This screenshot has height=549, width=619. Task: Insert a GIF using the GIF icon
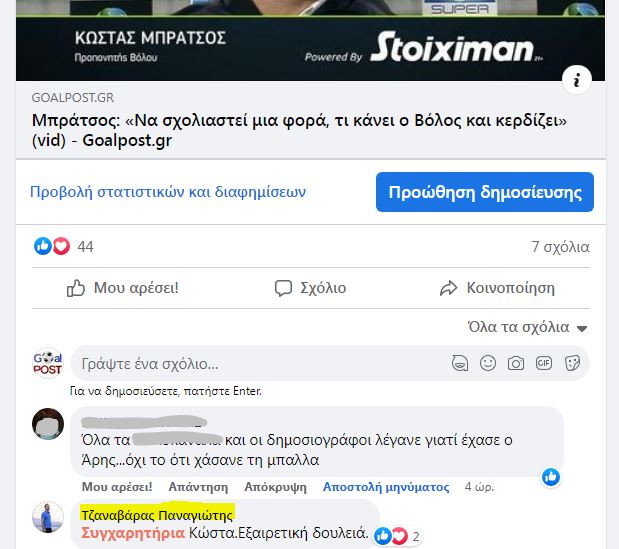click(544, 363)
